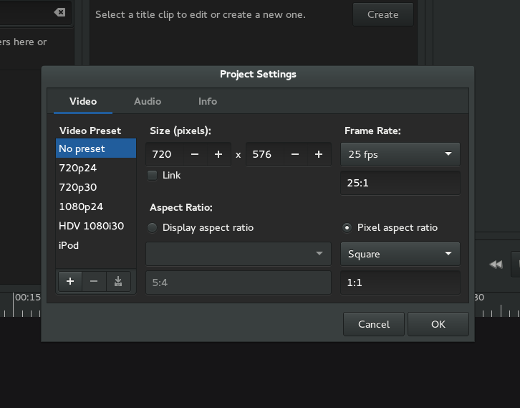520x408 pixels.
Task: Click the 25:1 frame rate field
Action: click(400, 183)
